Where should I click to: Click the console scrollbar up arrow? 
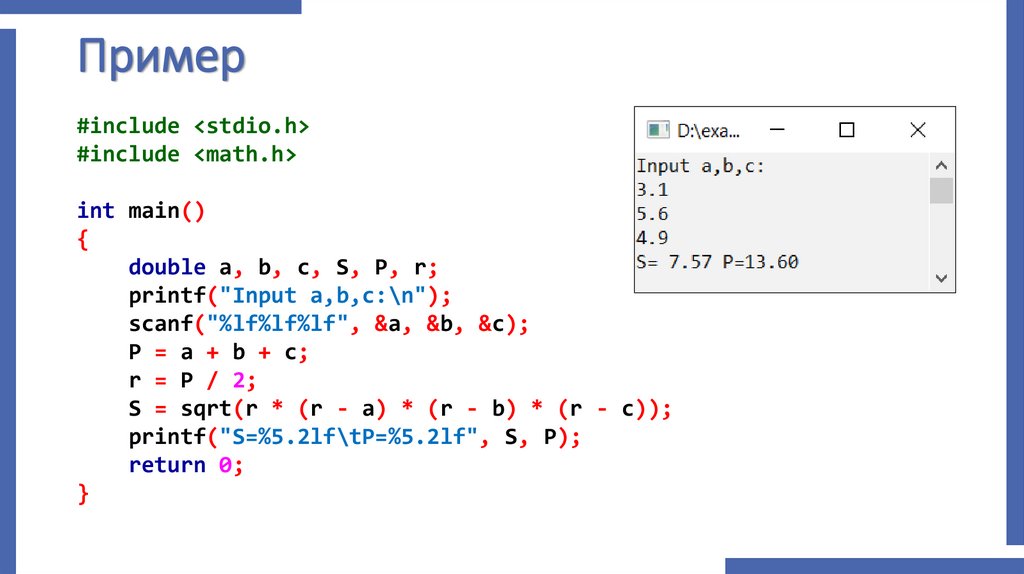pyautogui.click(x=941, y=165)
